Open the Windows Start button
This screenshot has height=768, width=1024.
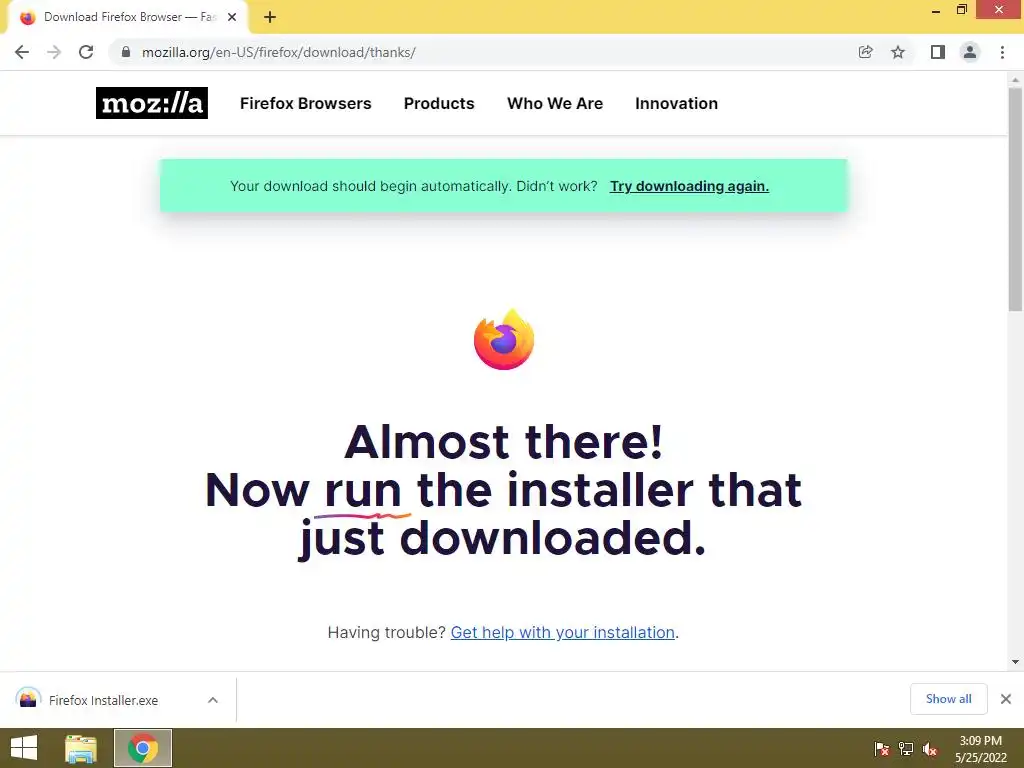24,748
